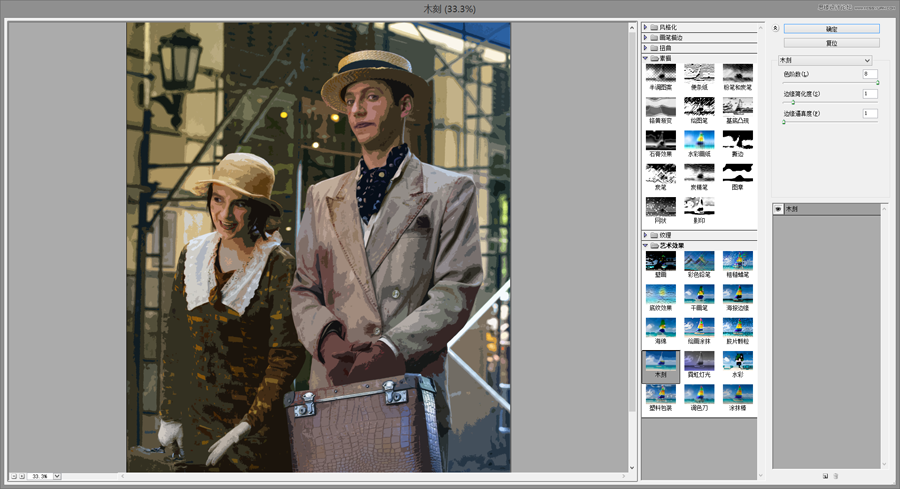This screenshot has width=900, height=489.
Task: Click the 确定 confirm button
Action: 831,29
